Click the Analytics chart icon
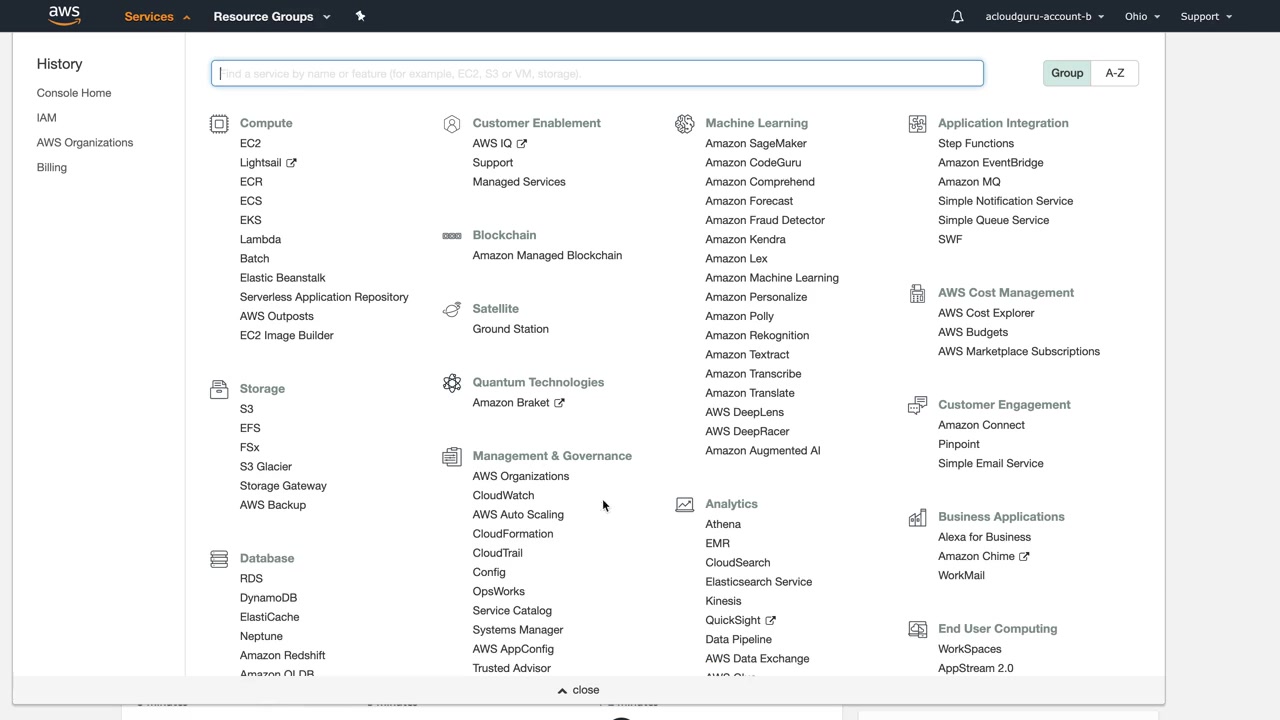Viewport: 1280px width, 720px height. click(x=685, y=505)
